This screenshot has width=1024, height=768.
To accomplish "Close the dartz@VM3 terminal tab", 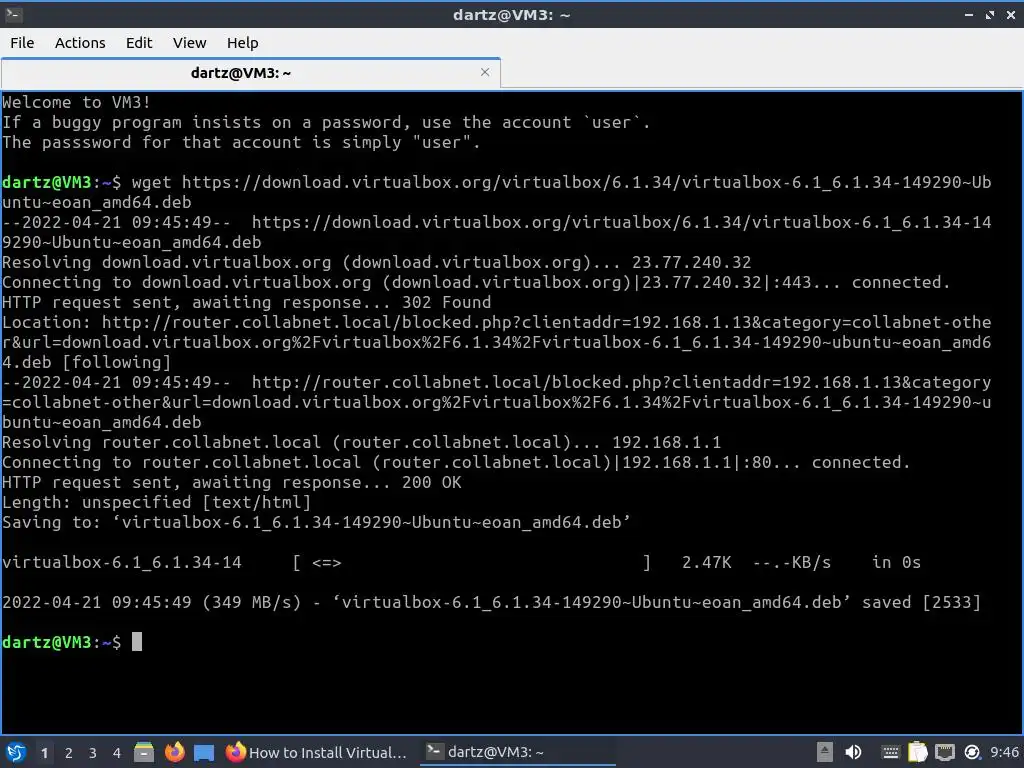I will click(485, 72).
